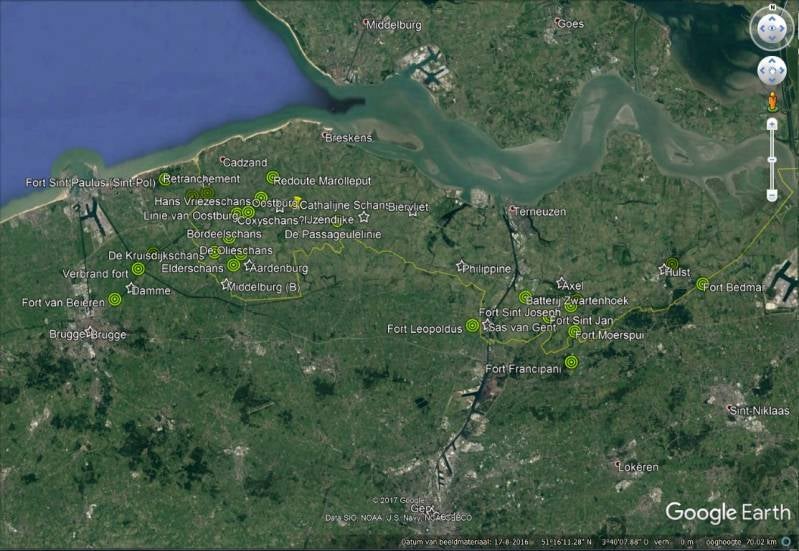Open the Verbrand fort green placemark
This screenshot has width=799, height=551.
[x=138, y=269]
